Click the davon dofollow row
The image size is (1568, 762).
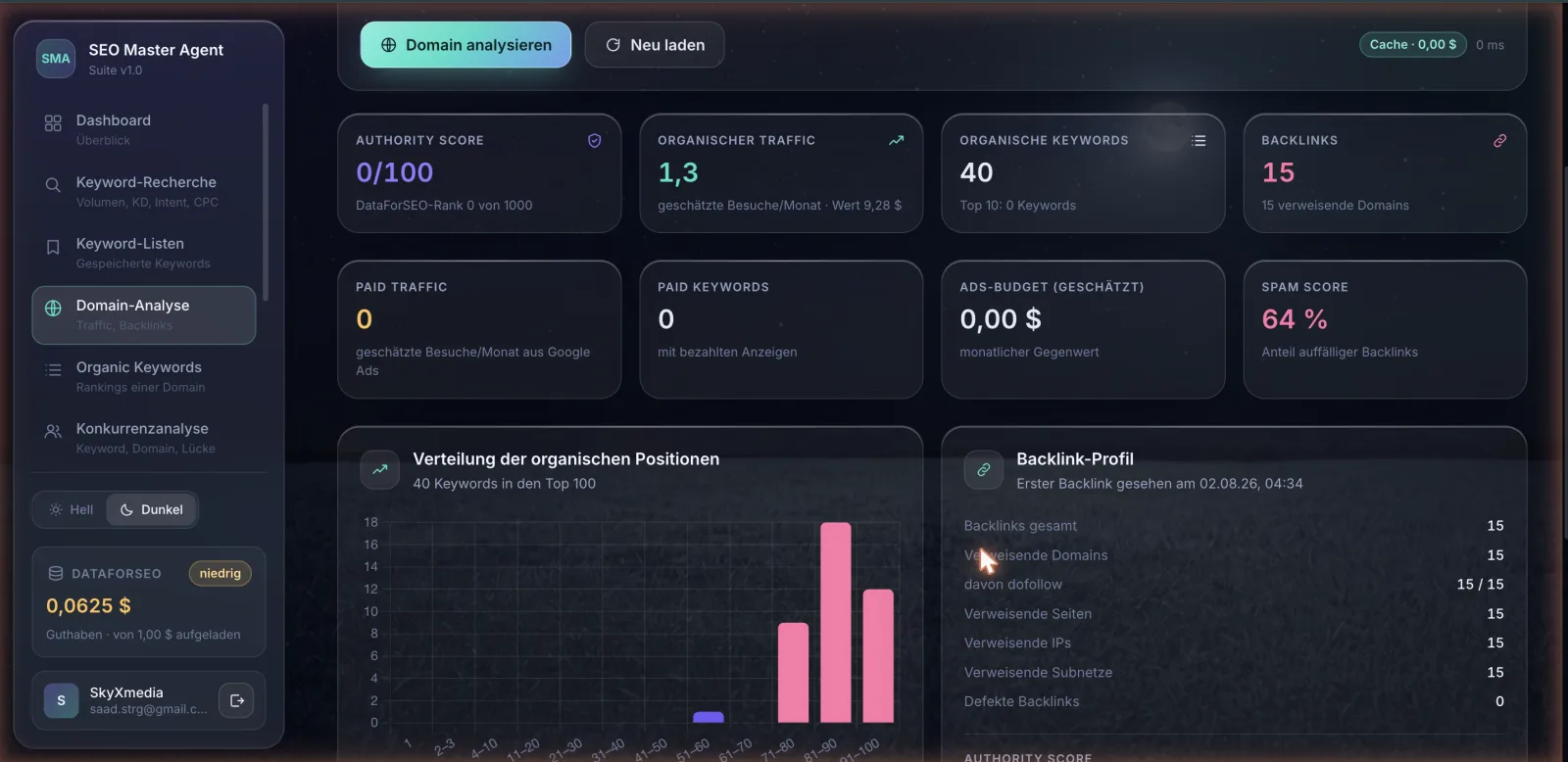click(1234, 585)
